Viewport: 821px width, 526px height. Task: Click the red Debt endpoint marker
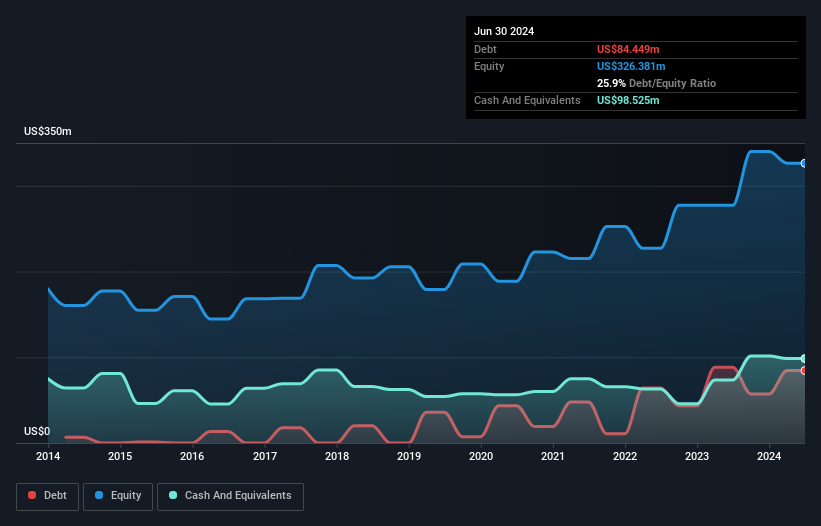click(x=803, y=371)
